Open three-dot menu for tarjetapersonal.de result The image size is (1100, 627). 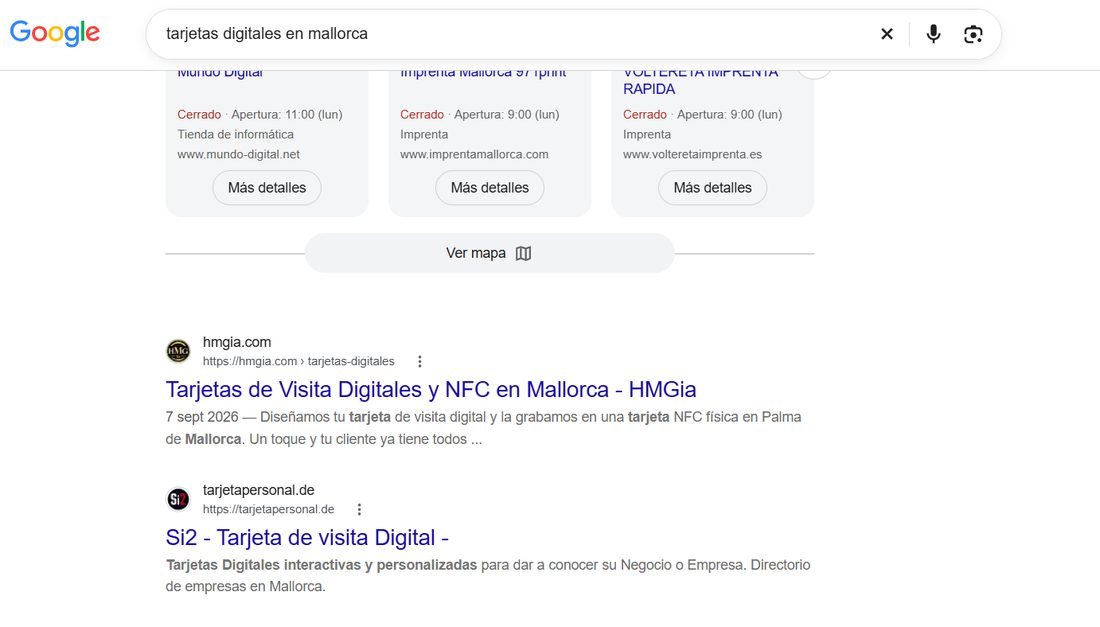tap(359, 509)
